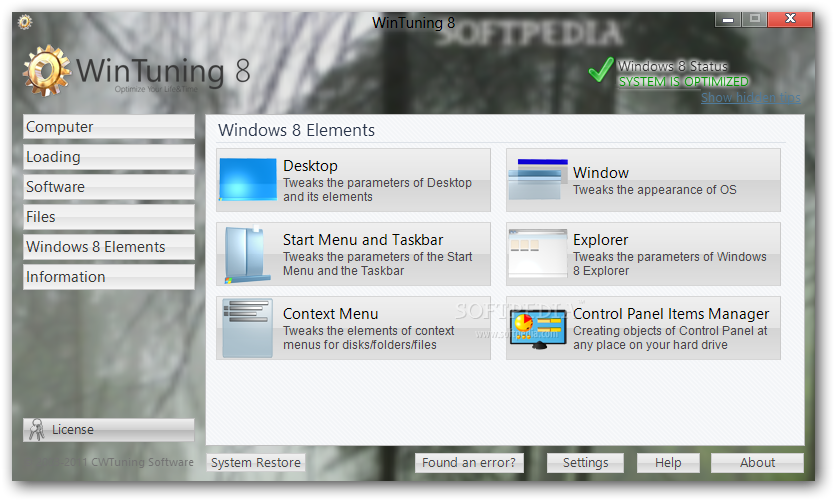This screenshot has width=835, height=501.
Task: Click the small gear icon in title bar
Action: pyautogui.click(x=24, y=22)
